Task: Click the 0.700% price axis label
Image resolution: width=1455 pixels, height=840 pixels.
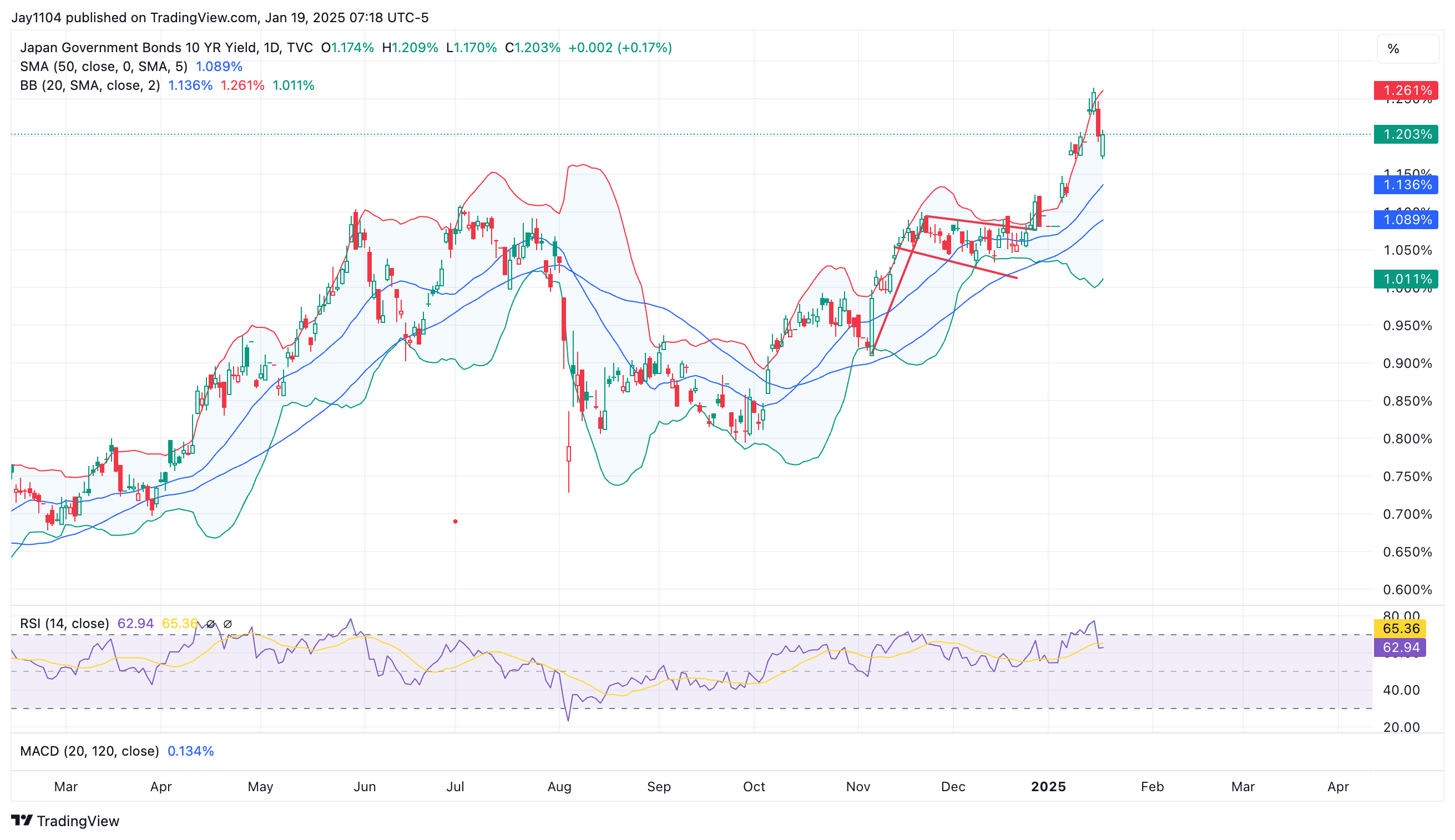Action: (1407, 514)
